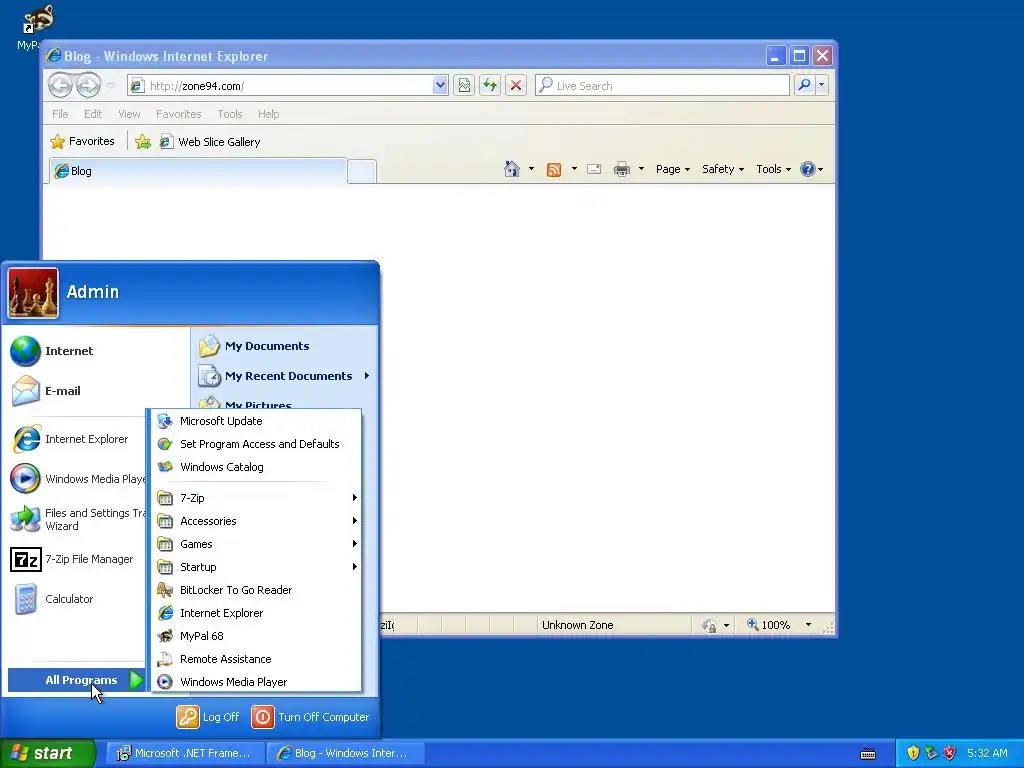Image resolution: width=1024 pixels, height=768 pixels.
Task: Click the Back arrow in Internet Explorer
Action: [x=60, y=85]
